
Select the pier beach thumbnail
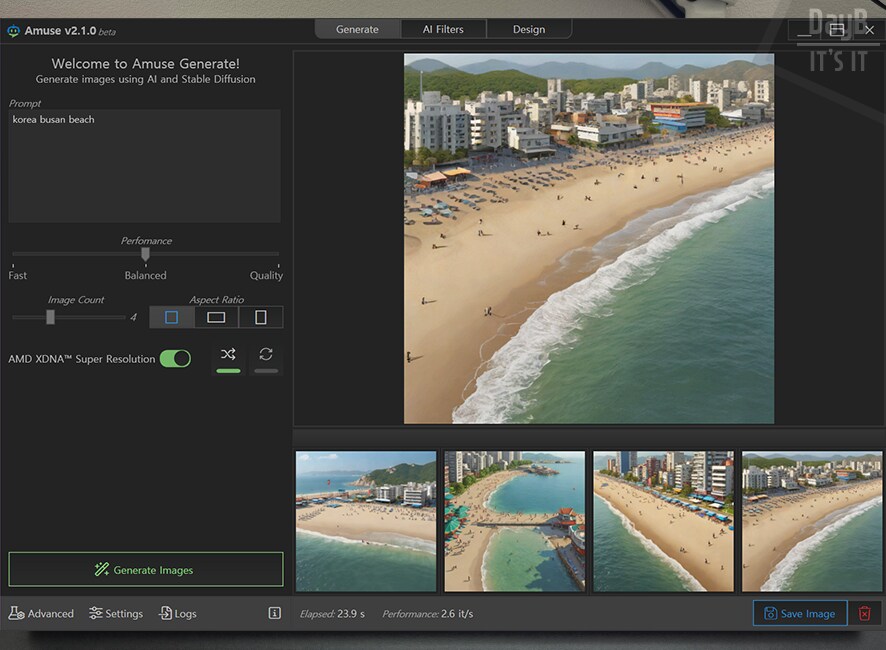coord(514,521)
